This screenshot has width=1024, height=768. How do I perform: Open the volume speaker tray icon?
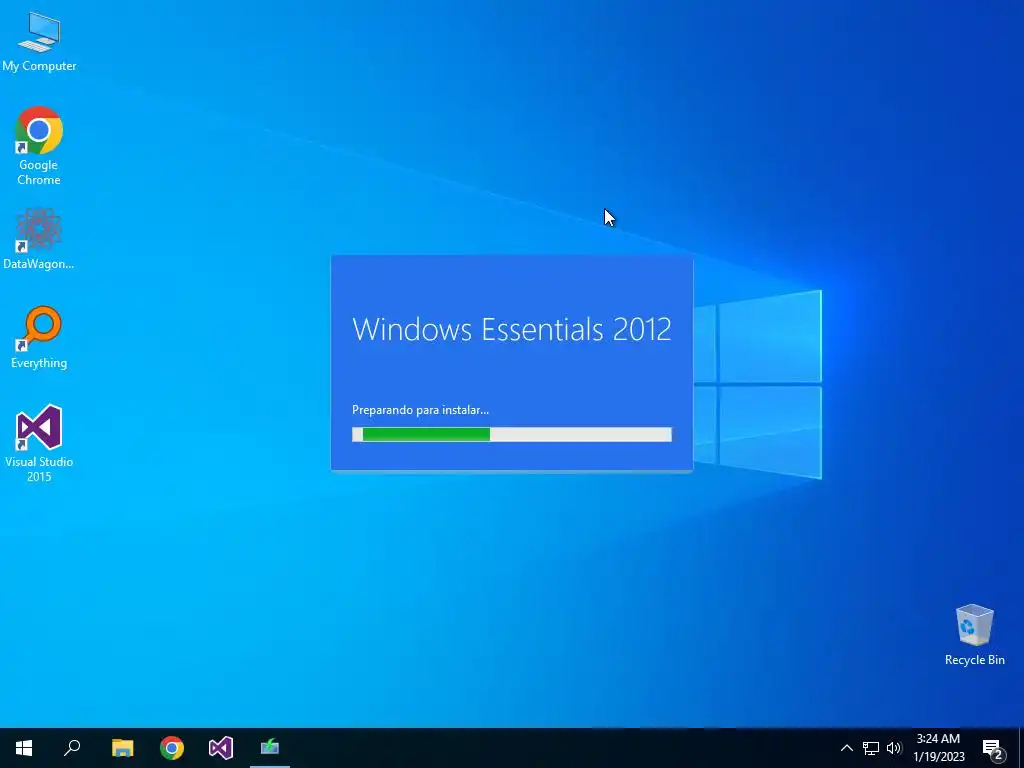click(x=894, y=748)
